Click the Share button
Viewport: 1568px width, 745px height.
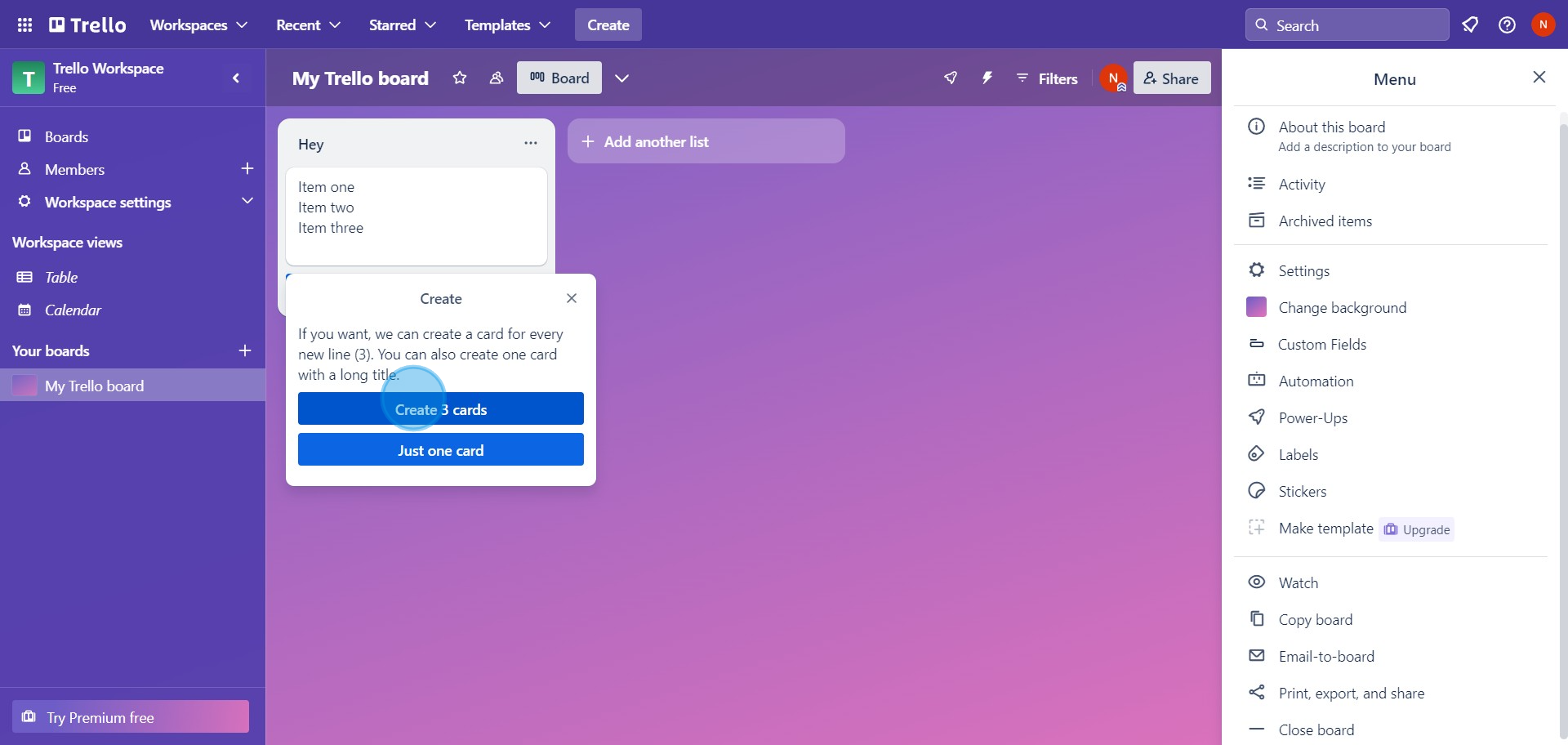pos(1172,78)
